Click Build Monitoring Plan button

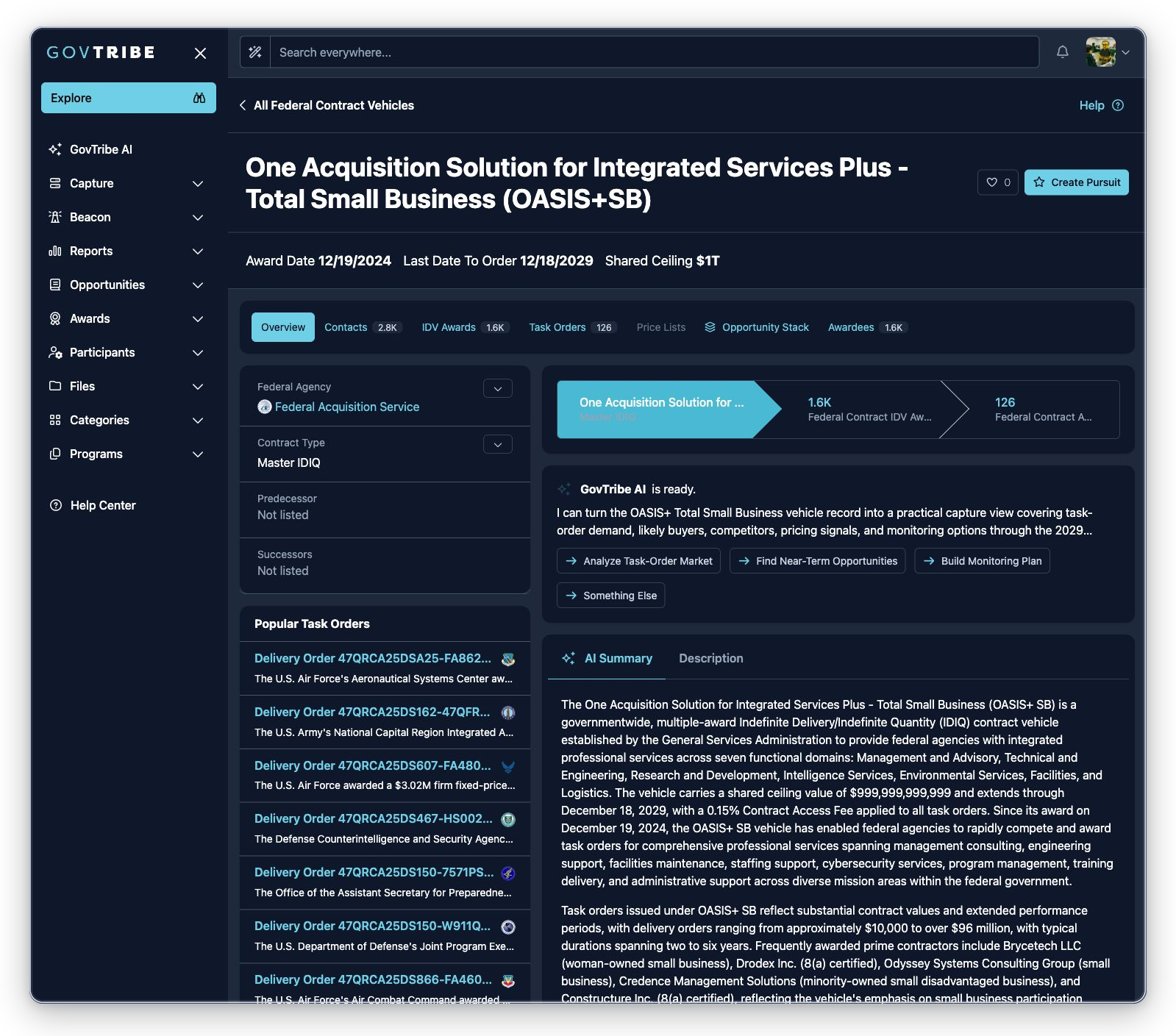click(x=982, y=561)
